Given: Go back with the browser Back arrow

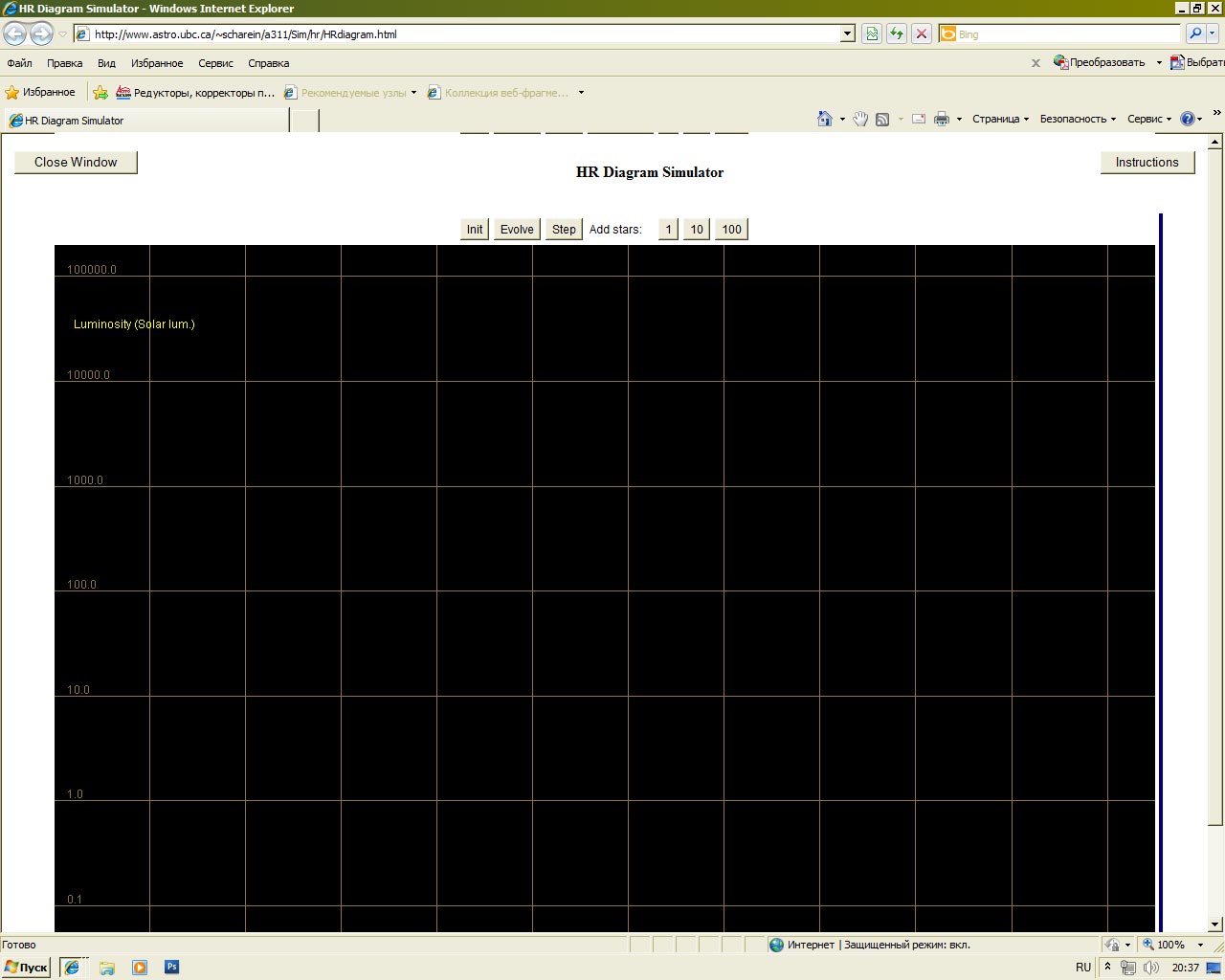Looking at the screenshot, I should [14, 33].
